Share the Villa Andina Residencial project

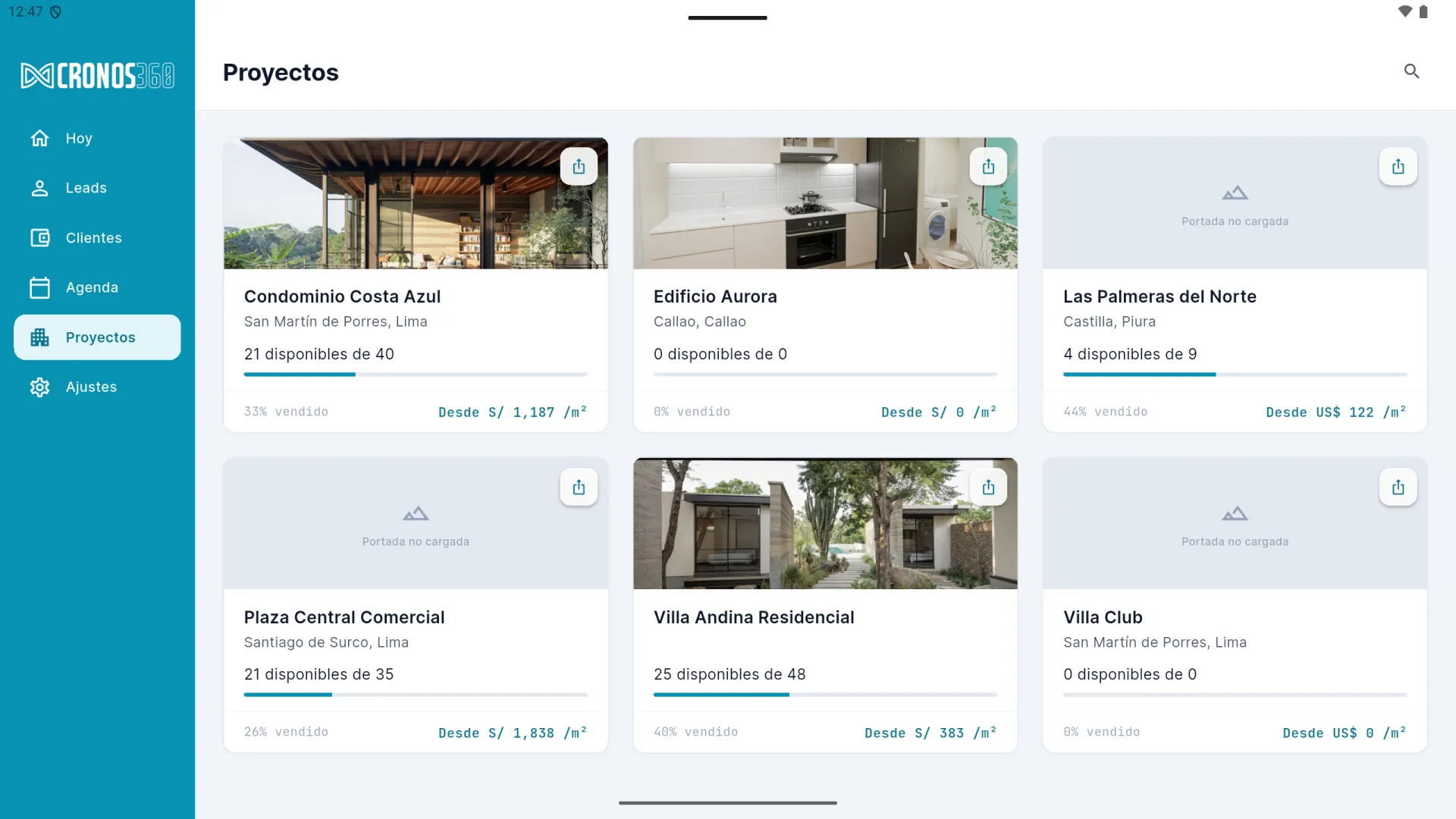click(x=988, y=487)
